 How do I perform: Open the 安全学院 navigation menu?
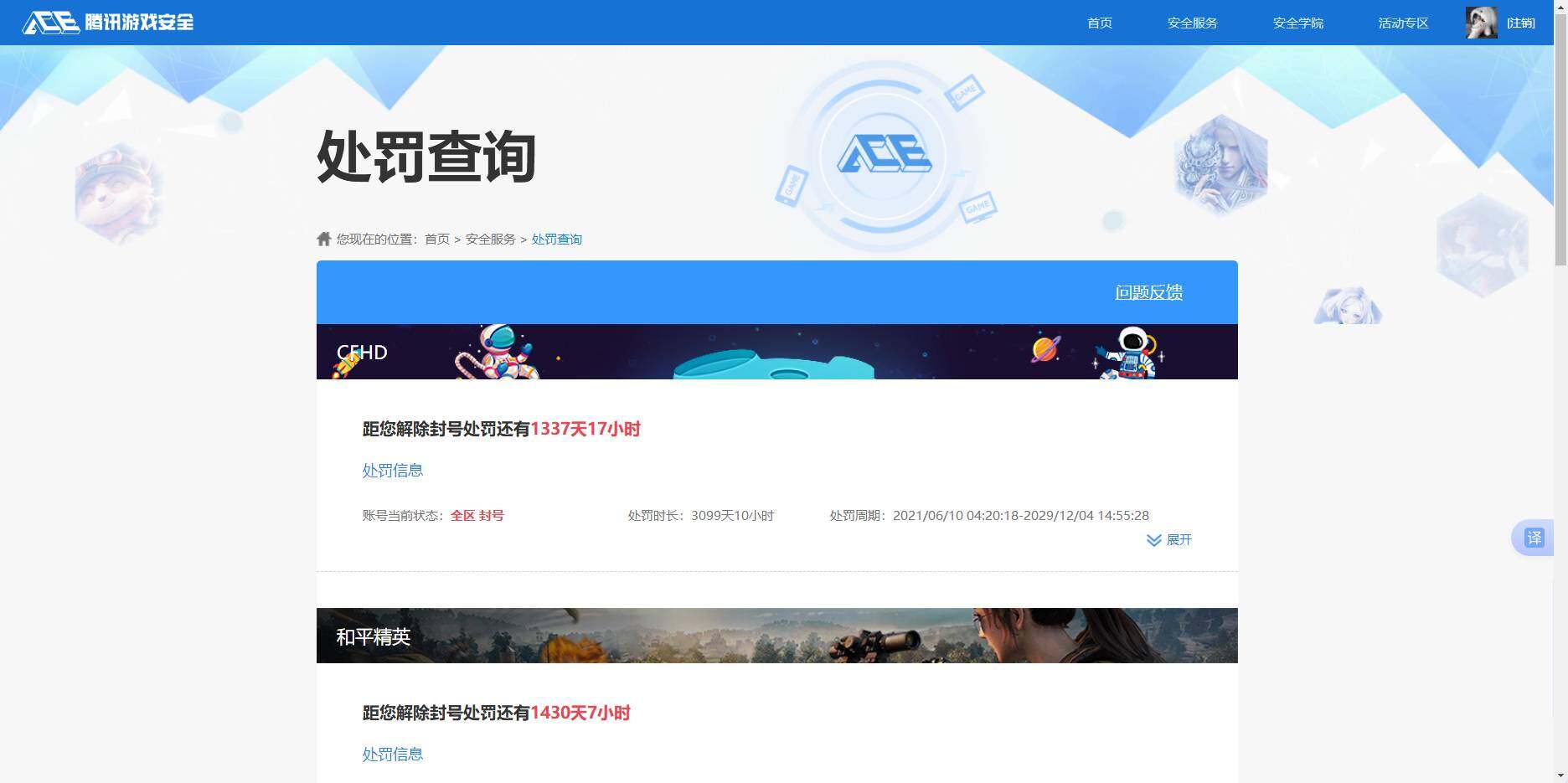coord(1297,23)
